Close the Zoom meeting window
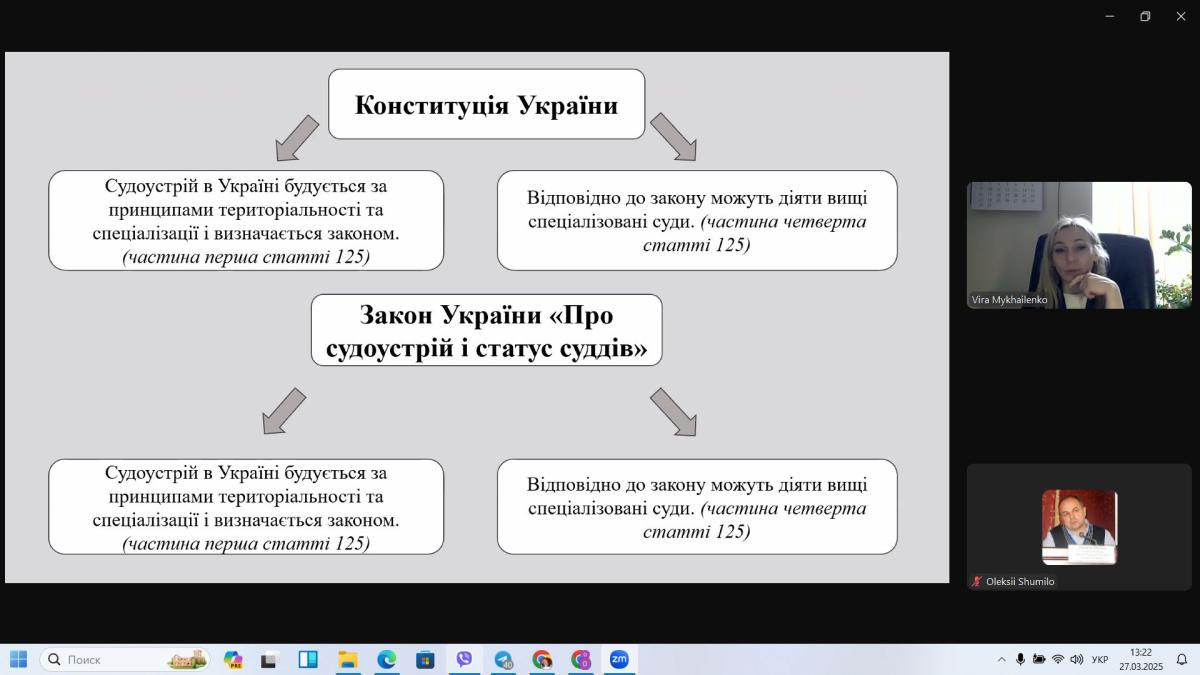The width and height of the screenshot is (1200, 675). [1180, 16]
